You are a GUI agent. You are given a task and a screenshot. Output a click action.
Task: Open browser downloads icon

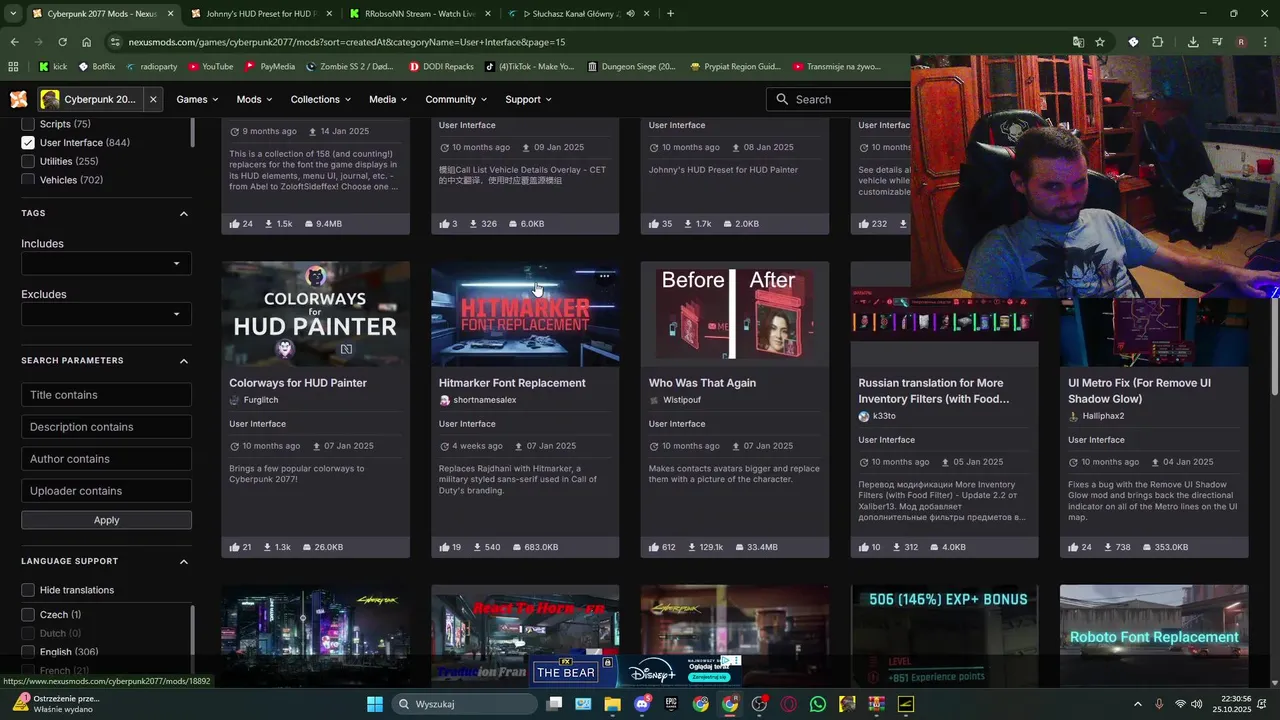1193,42
